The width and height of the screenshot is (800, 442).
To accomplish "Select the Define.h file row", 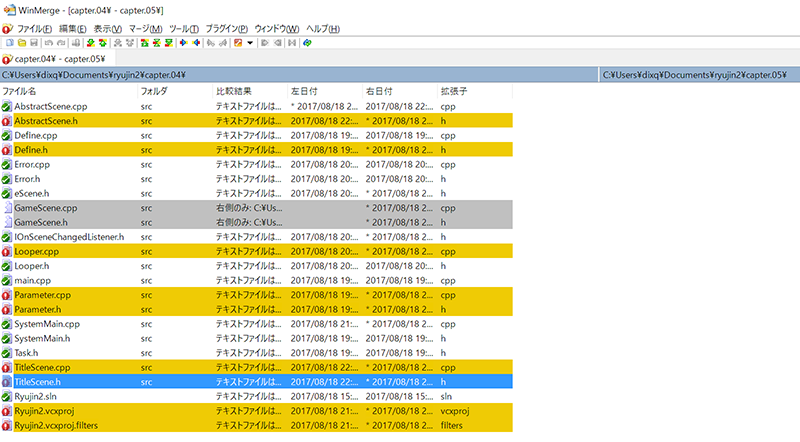I will [x=256, y=150].
